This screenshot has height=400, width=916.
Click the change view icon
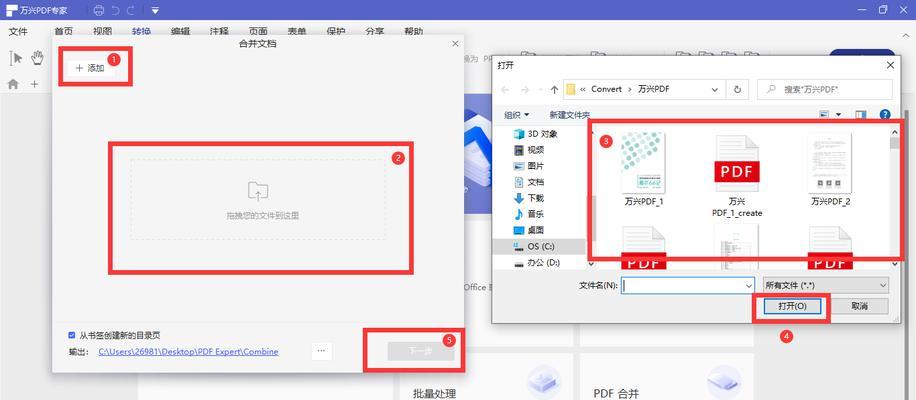click(824, 115)
